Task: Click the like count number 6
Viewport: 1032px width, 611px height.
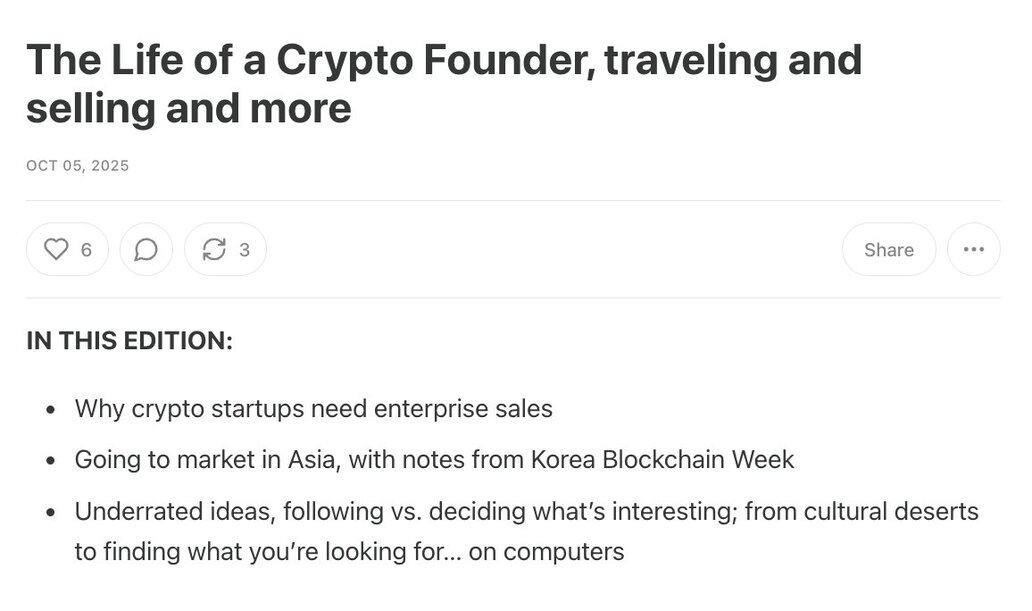Action: tap(86, 250)
